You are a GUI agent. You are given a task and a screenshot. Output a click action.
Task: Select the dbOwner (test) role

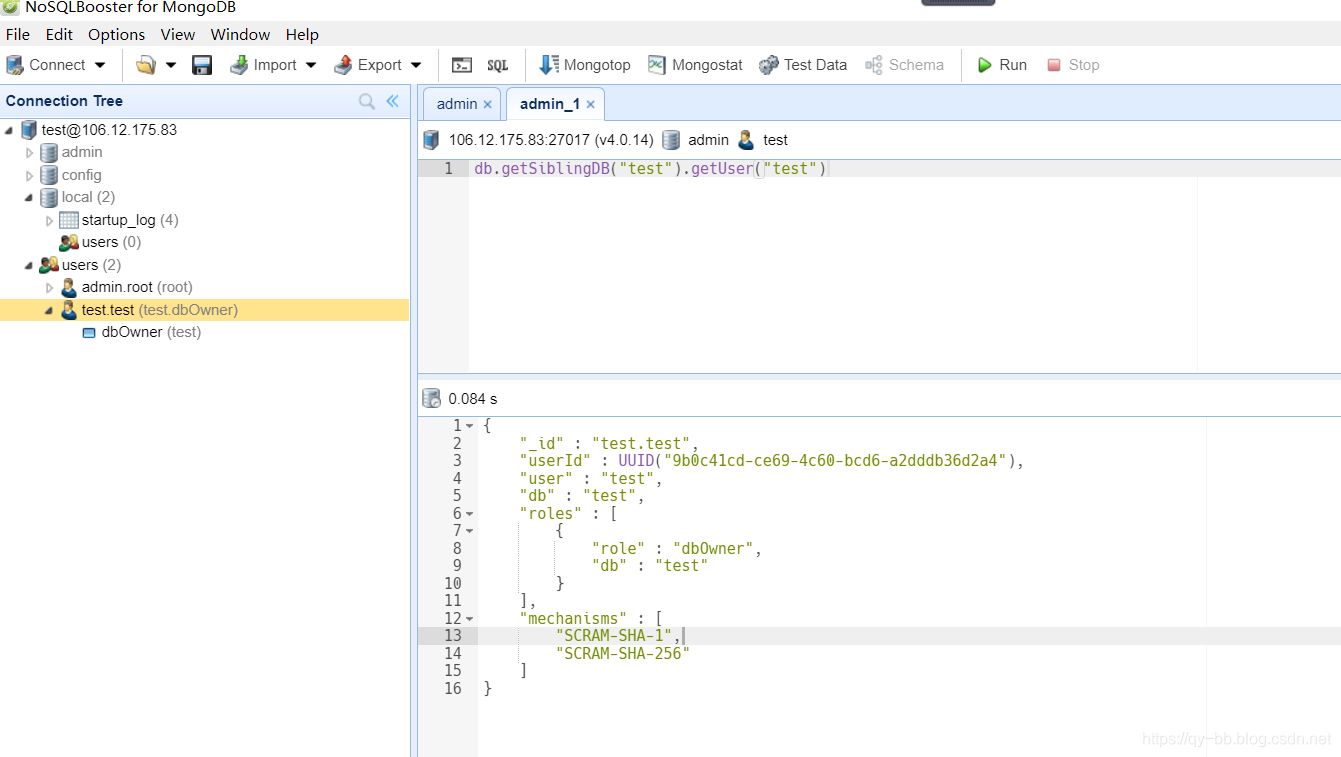pyautogui.click(x=151, y=332)
